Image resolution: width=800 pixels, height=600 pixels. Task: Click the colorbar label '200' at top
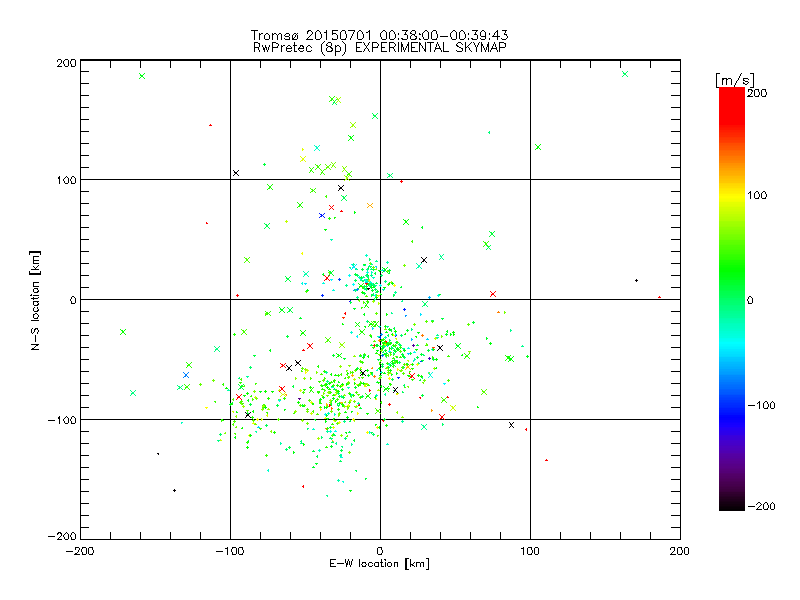[x=757, y=93]
